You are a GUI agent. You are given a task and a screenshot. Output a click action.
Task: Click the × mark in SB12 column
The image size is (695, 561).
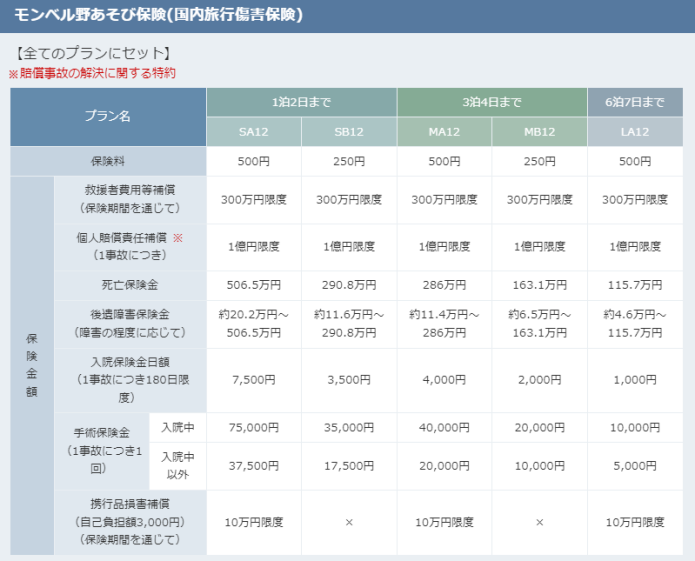pos(349,522)
